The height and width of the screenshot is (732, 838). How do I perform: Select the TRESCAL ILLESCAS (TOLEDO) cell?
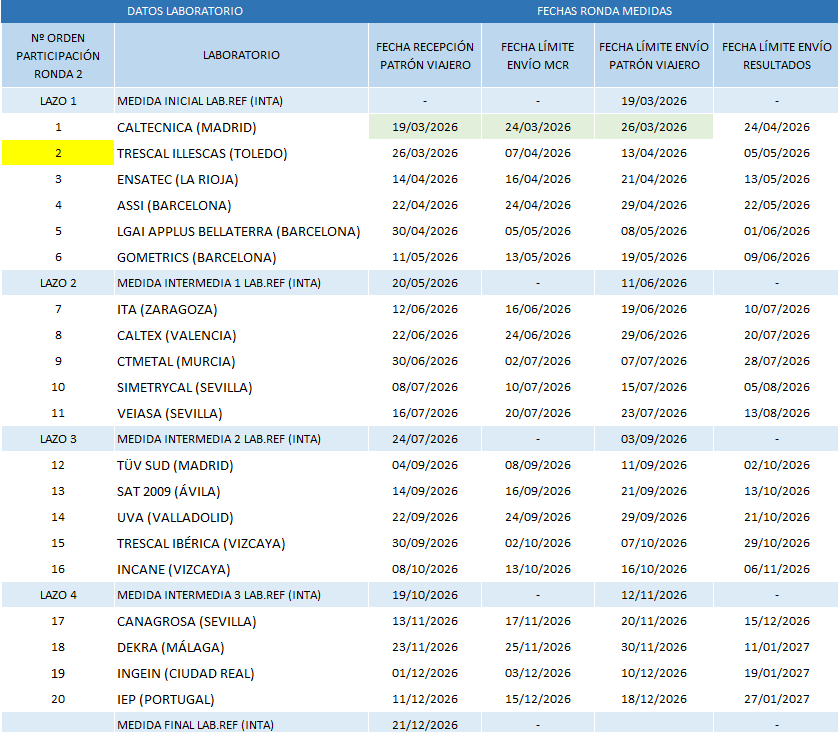tap(202, 153)
